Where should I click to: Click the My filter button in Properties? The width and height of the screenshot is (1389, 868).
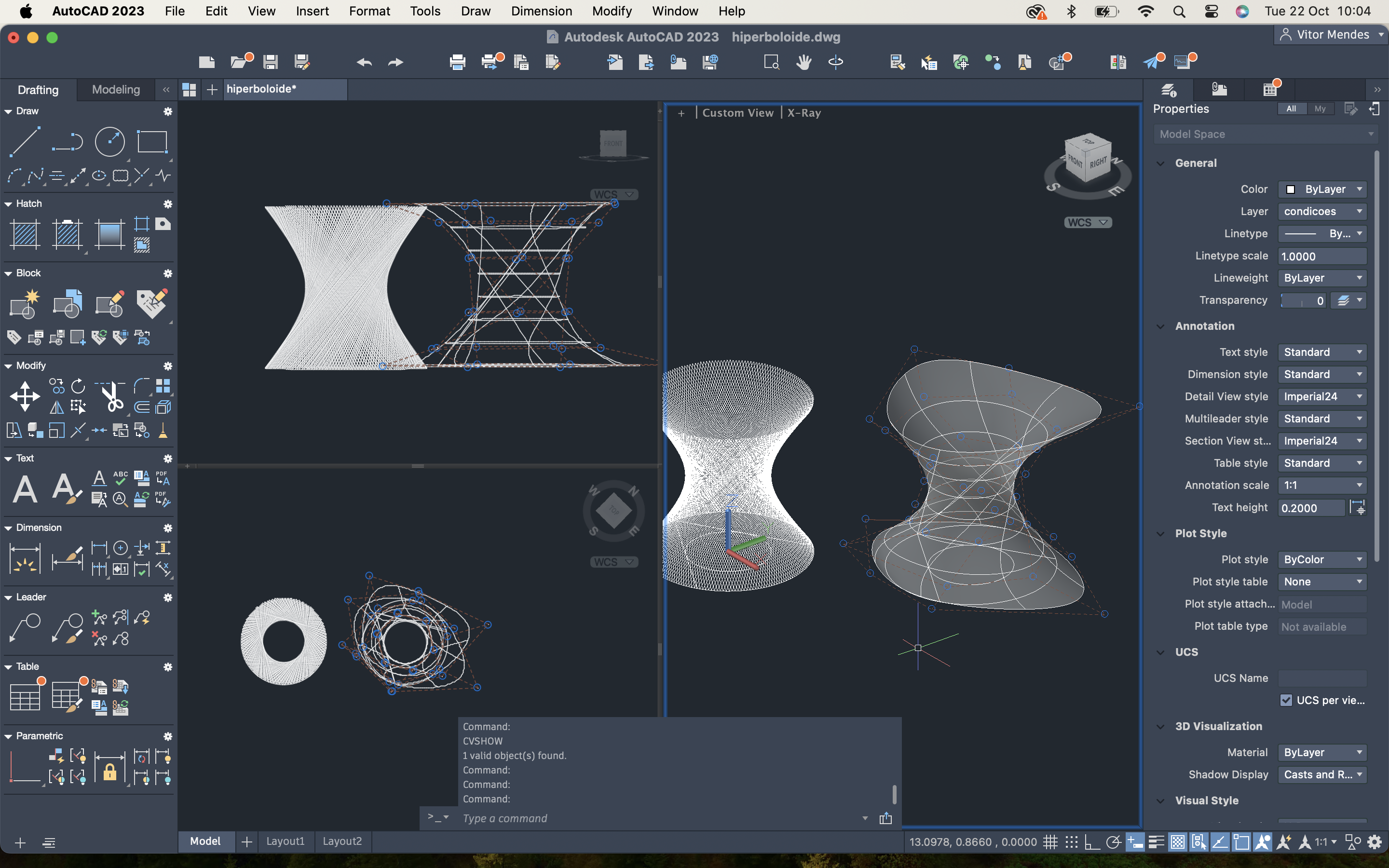(x=1320, y=108)
